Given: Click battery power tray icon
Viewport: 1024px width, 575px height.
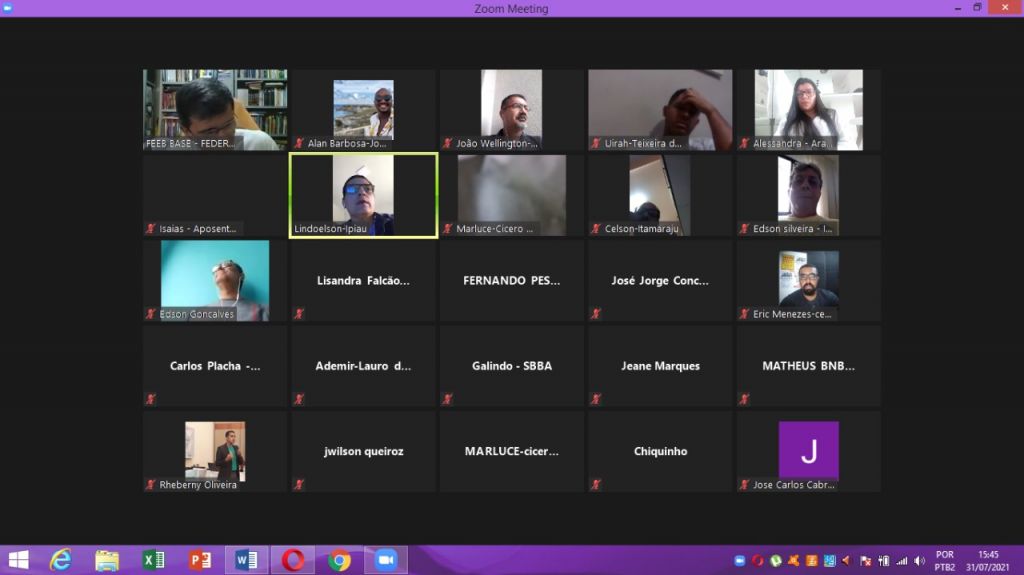Looking at the screenshot, I should (884, 561).
